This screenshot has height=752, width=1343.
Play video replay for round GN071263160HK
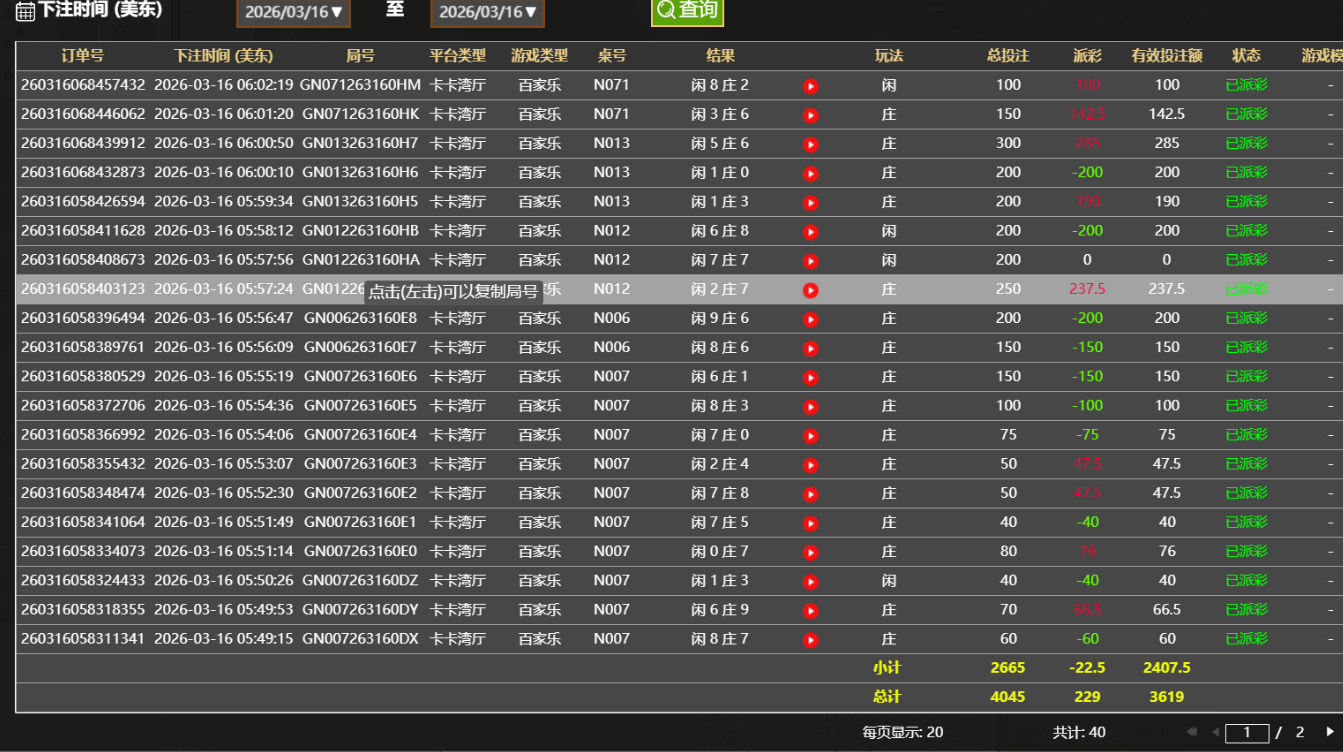pyautogui.click(x=810, y=115)
